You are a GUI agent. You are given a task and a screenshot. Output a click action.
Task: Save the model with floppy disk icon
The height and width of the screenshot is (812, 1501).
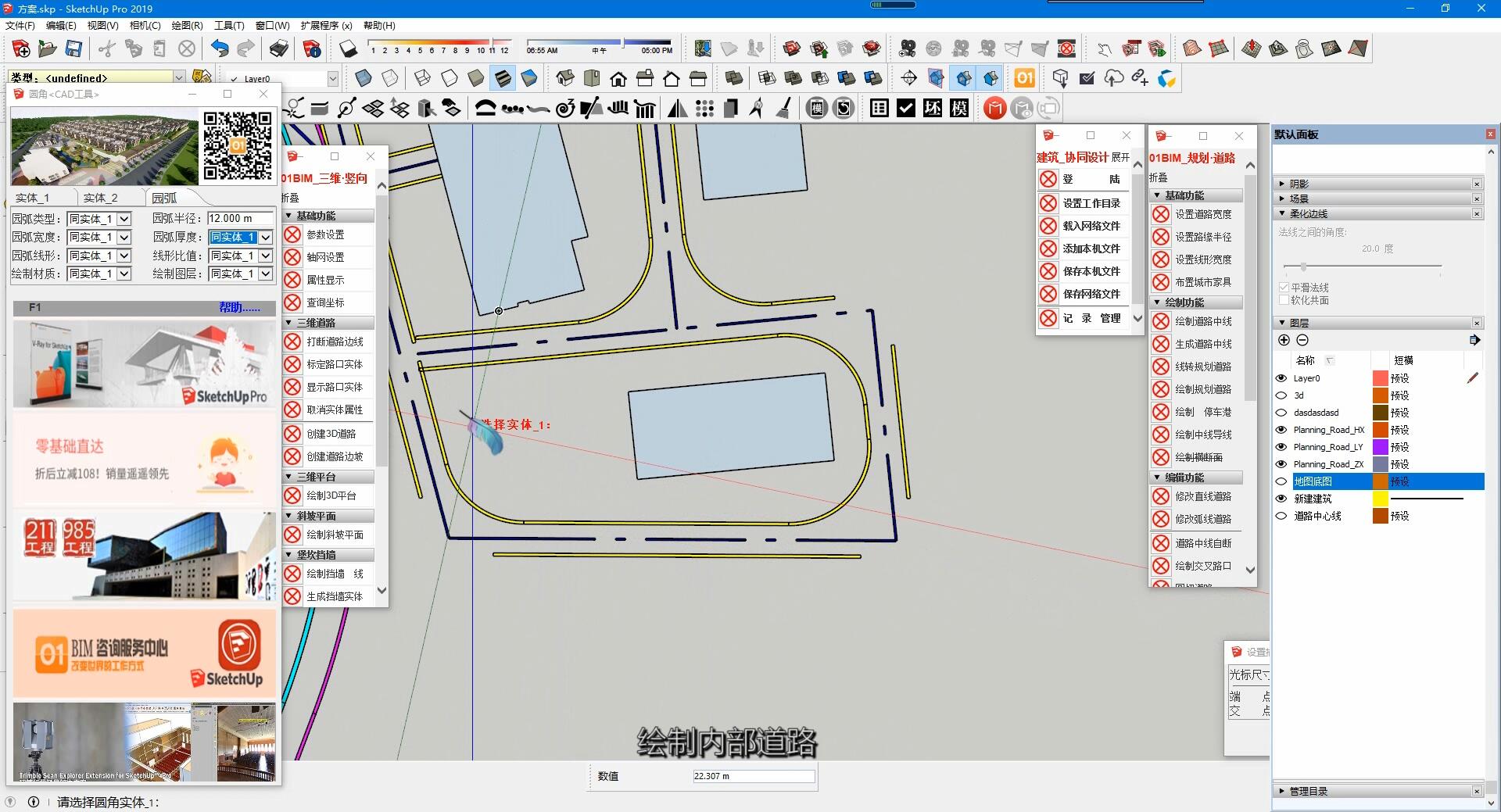click(x=73, y=49)
